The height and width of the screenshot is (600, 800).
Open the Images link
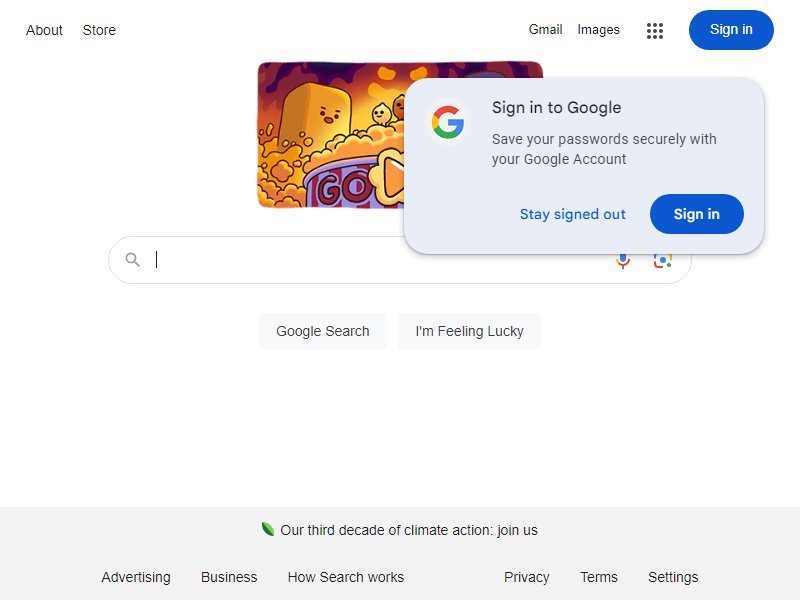click(x=598, y=30)
